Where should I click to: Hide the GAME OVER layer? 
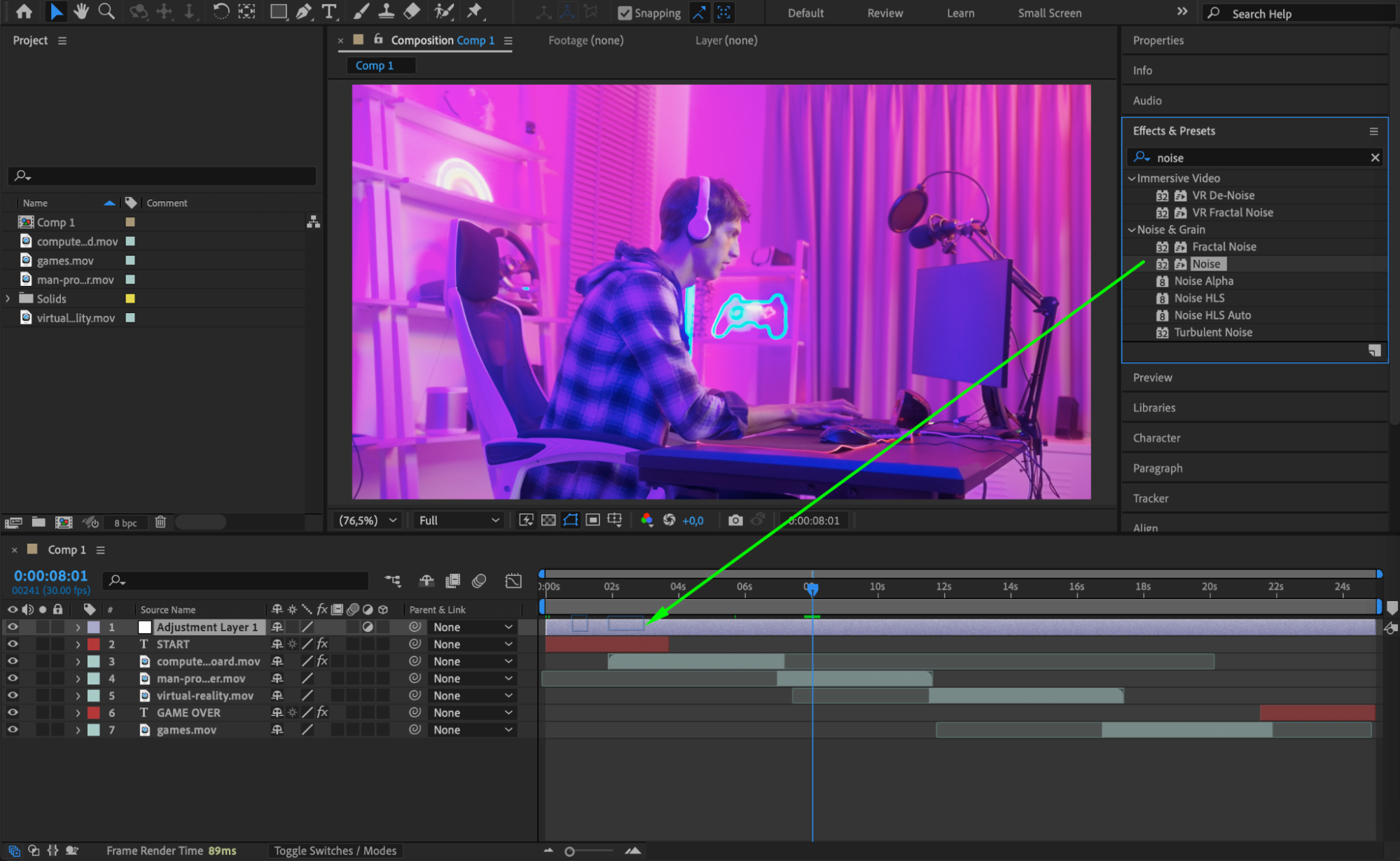point(13,712)
